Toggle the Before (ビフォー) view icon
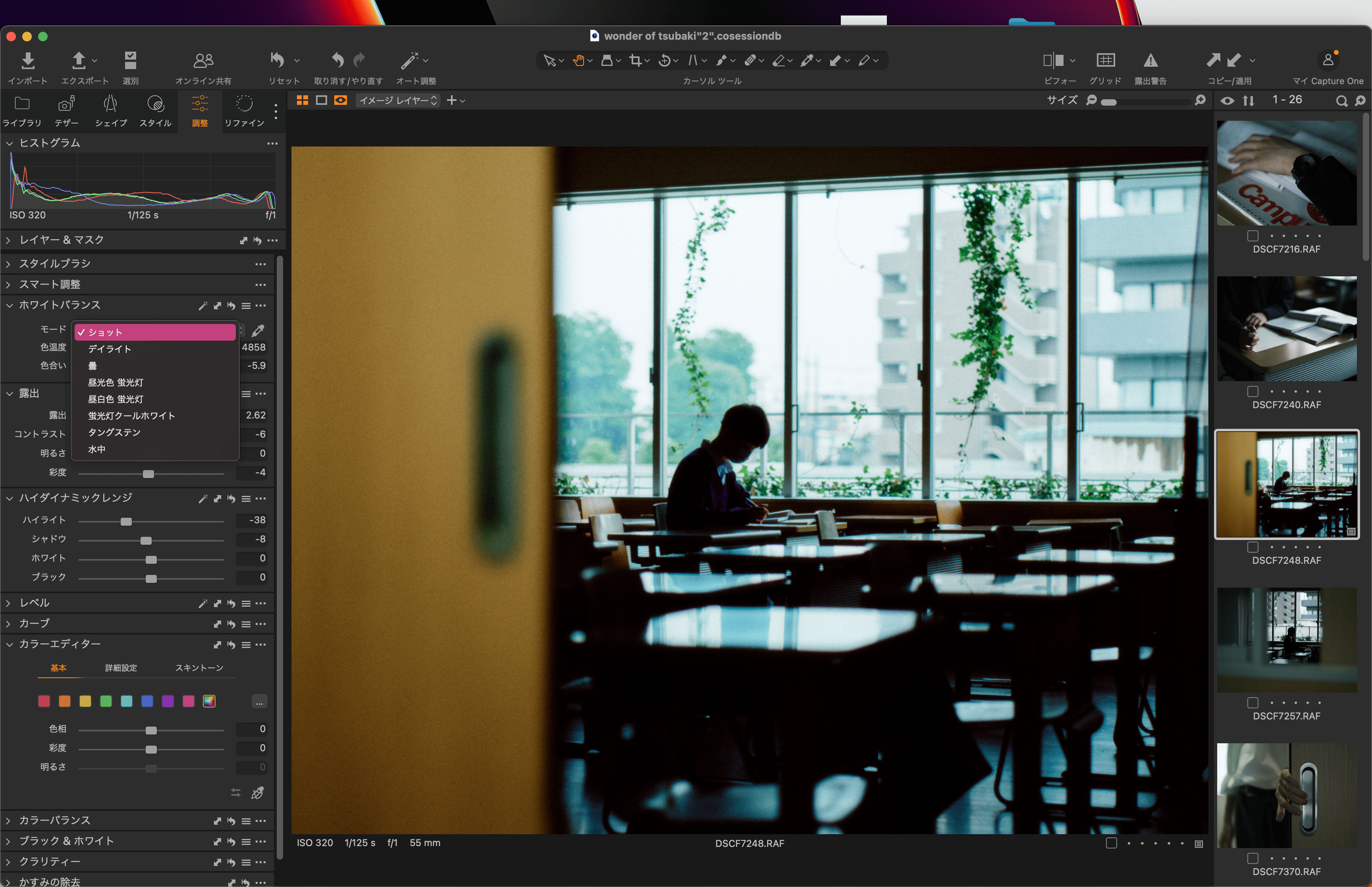Screen dimensions: 1372x887 pyautogui.click(x=1053, y=60)
